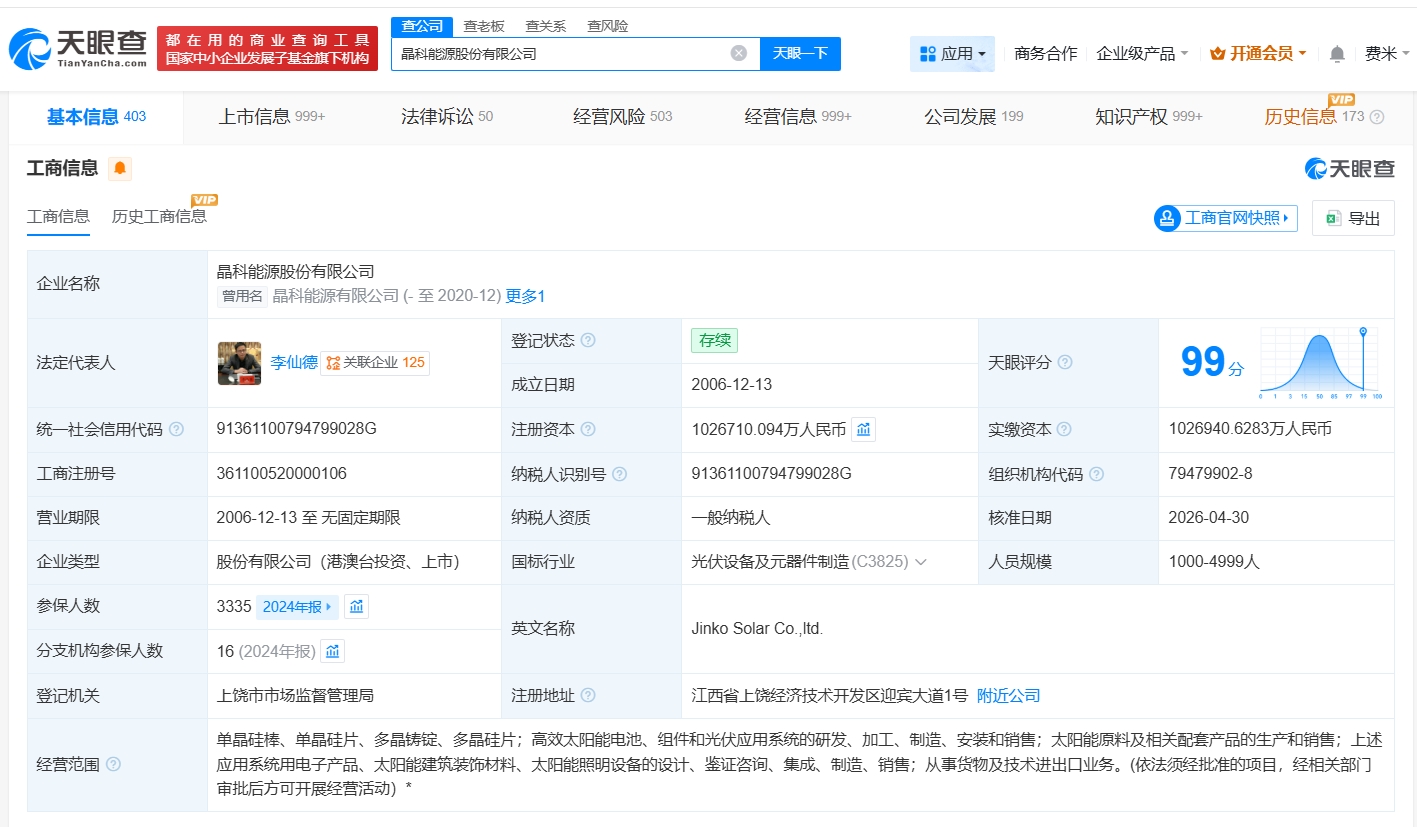The width and height of the screenshot is (1417, 827).
Task: Click help icon beside 纳税人识别号
Action: (620, 474)
